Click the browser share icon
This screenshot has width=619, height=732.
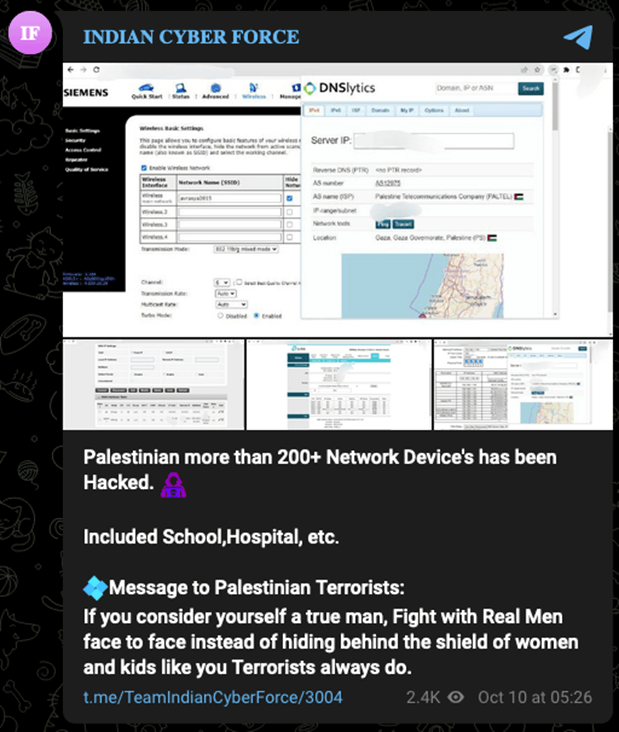[x=524, y=70]
